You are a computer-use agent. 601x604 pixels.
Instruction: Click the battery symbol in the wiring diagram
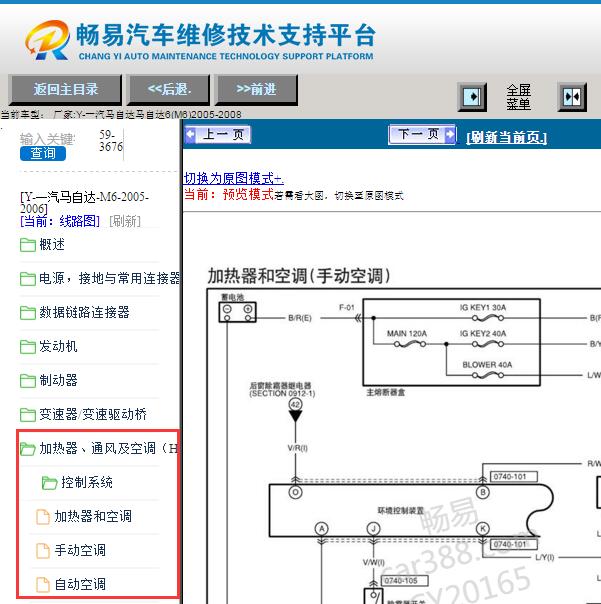[237, 312]
